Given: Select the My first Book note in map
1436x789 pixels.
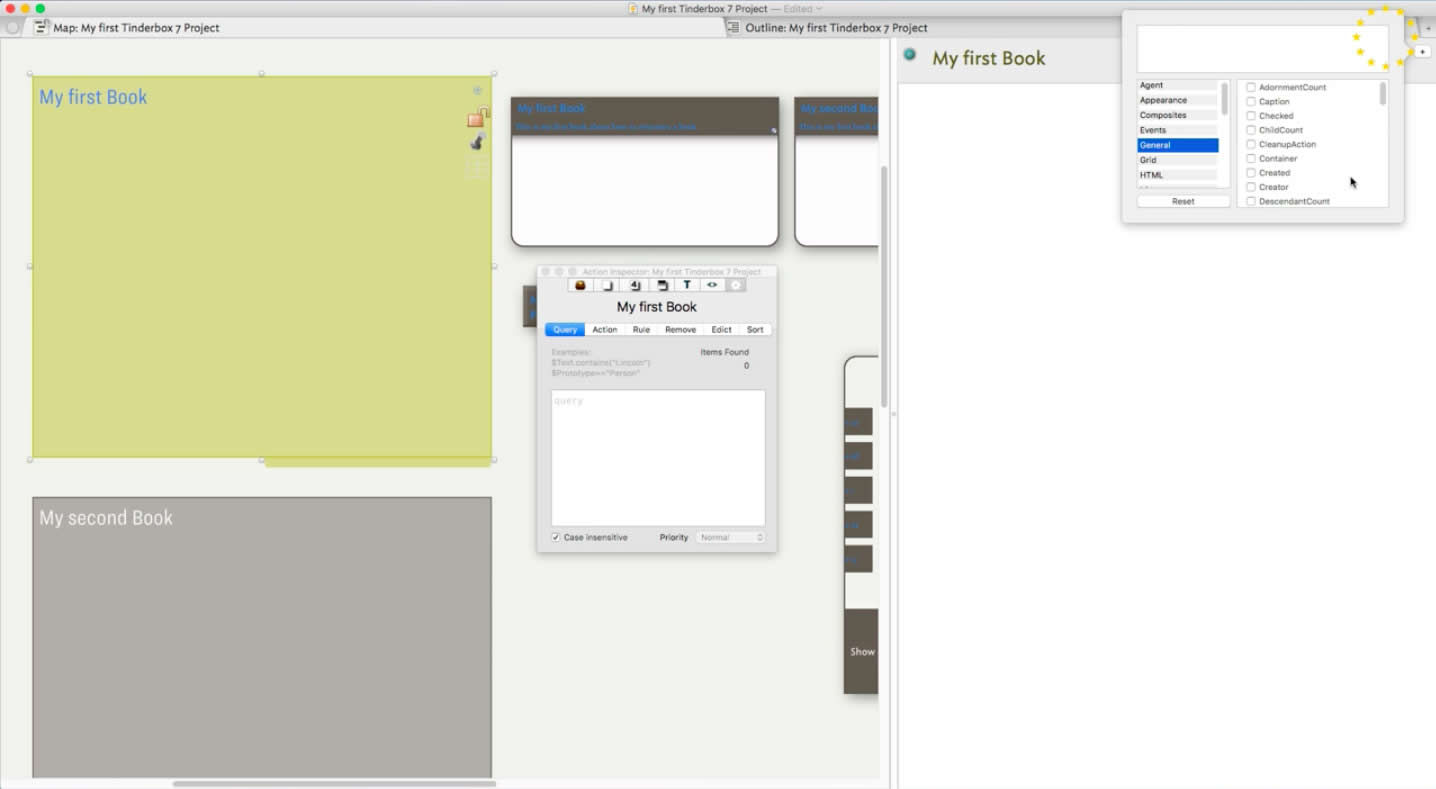Looking at the screenshot, I should pos(645,171).
